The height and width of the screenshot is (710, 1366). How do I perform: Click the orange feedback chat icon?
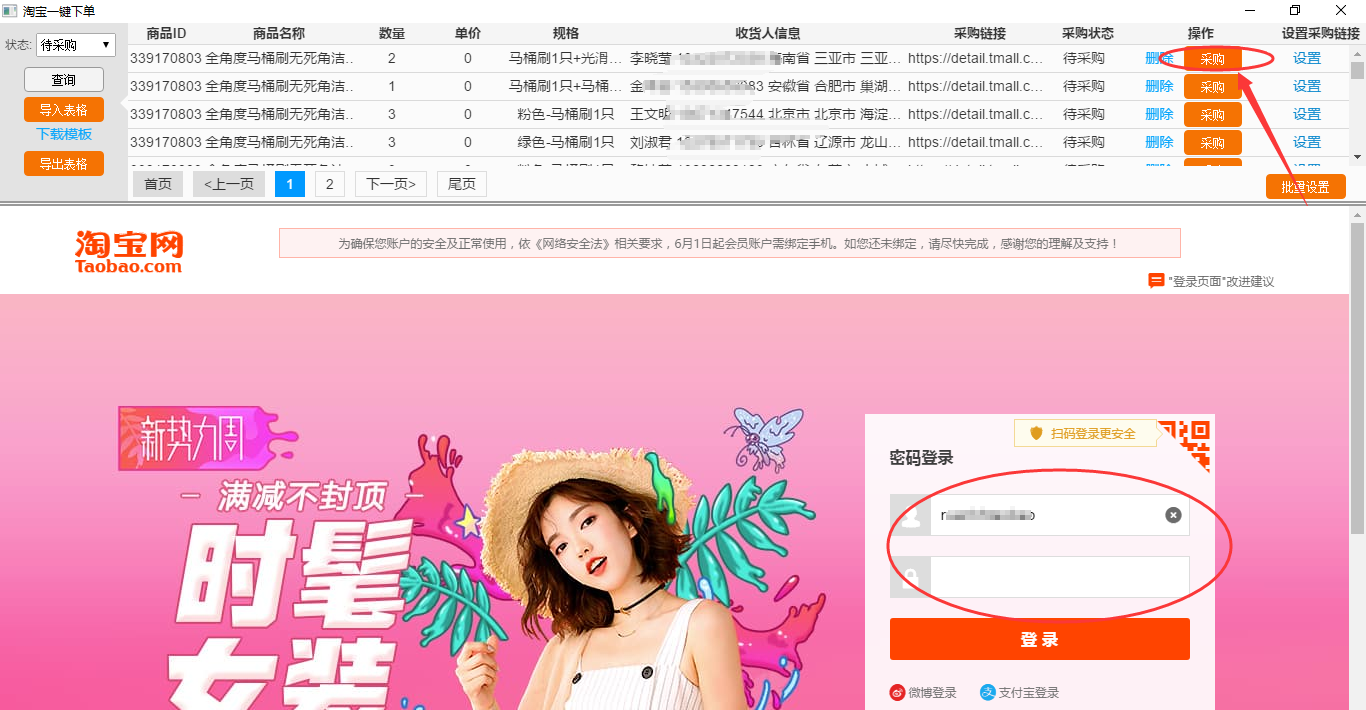pyautogui.click(x=1156, y=281)
